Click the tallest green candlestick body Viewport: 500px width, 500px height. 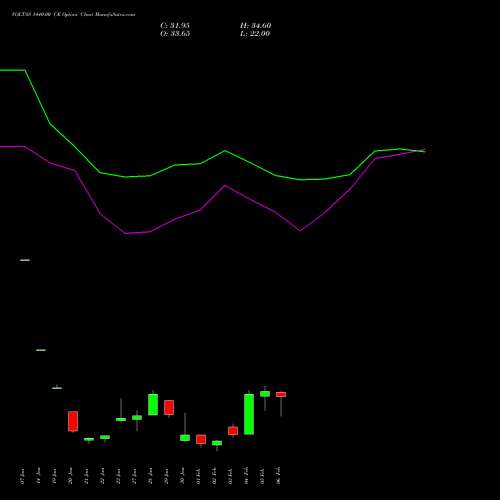(249, 414)
